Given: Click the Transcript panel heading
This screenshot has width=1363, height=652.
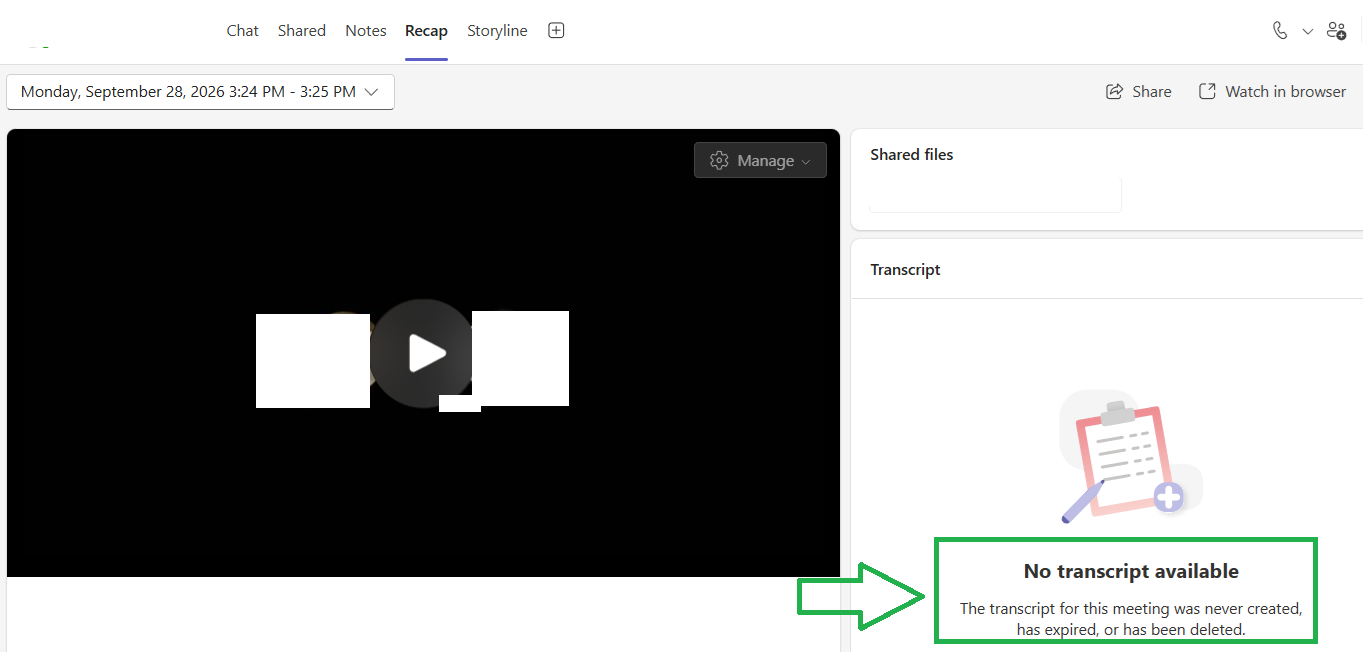Looking at the screenshot, I should (x=906, y=270).
